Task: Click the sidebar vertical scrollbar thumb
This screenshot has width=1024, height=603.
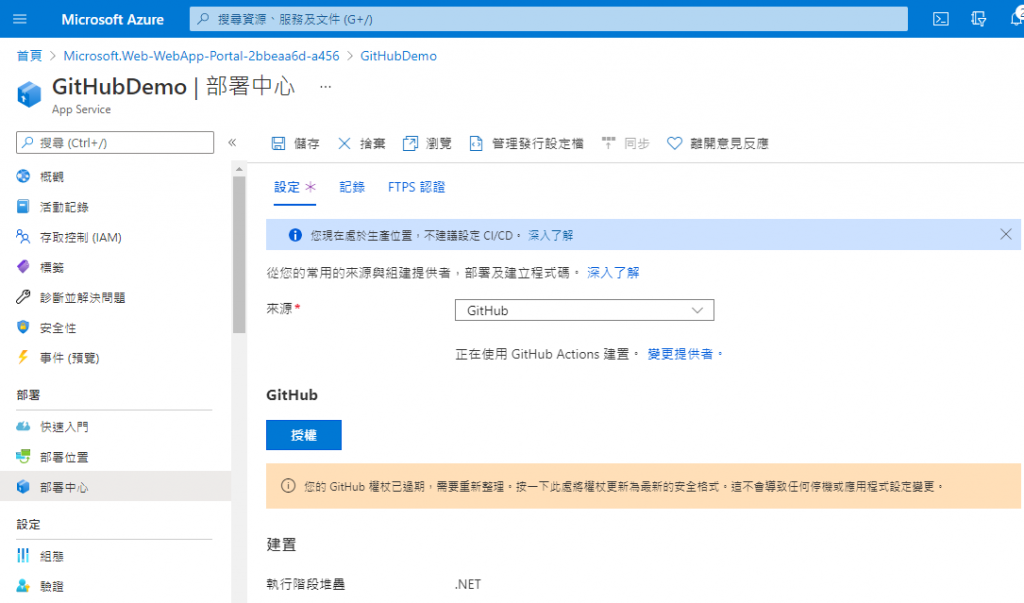Action: (239, 255)
